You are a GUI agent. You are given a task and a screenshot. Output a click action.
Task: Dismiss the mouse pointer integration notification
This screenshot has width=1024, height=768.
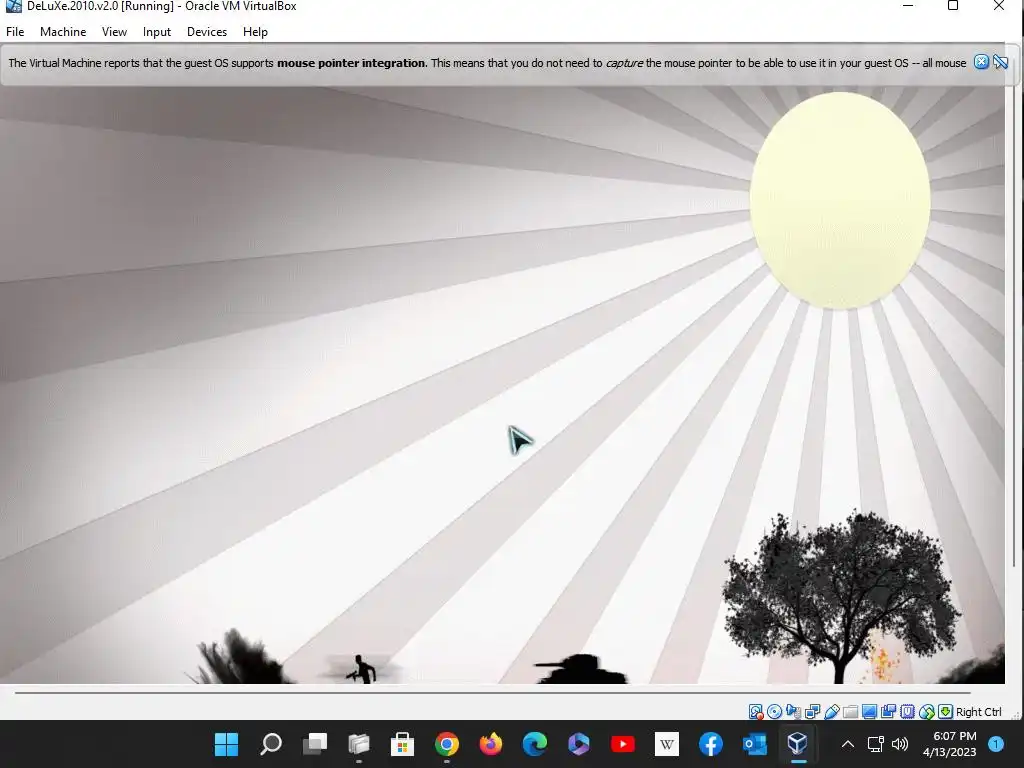point(981,62)
